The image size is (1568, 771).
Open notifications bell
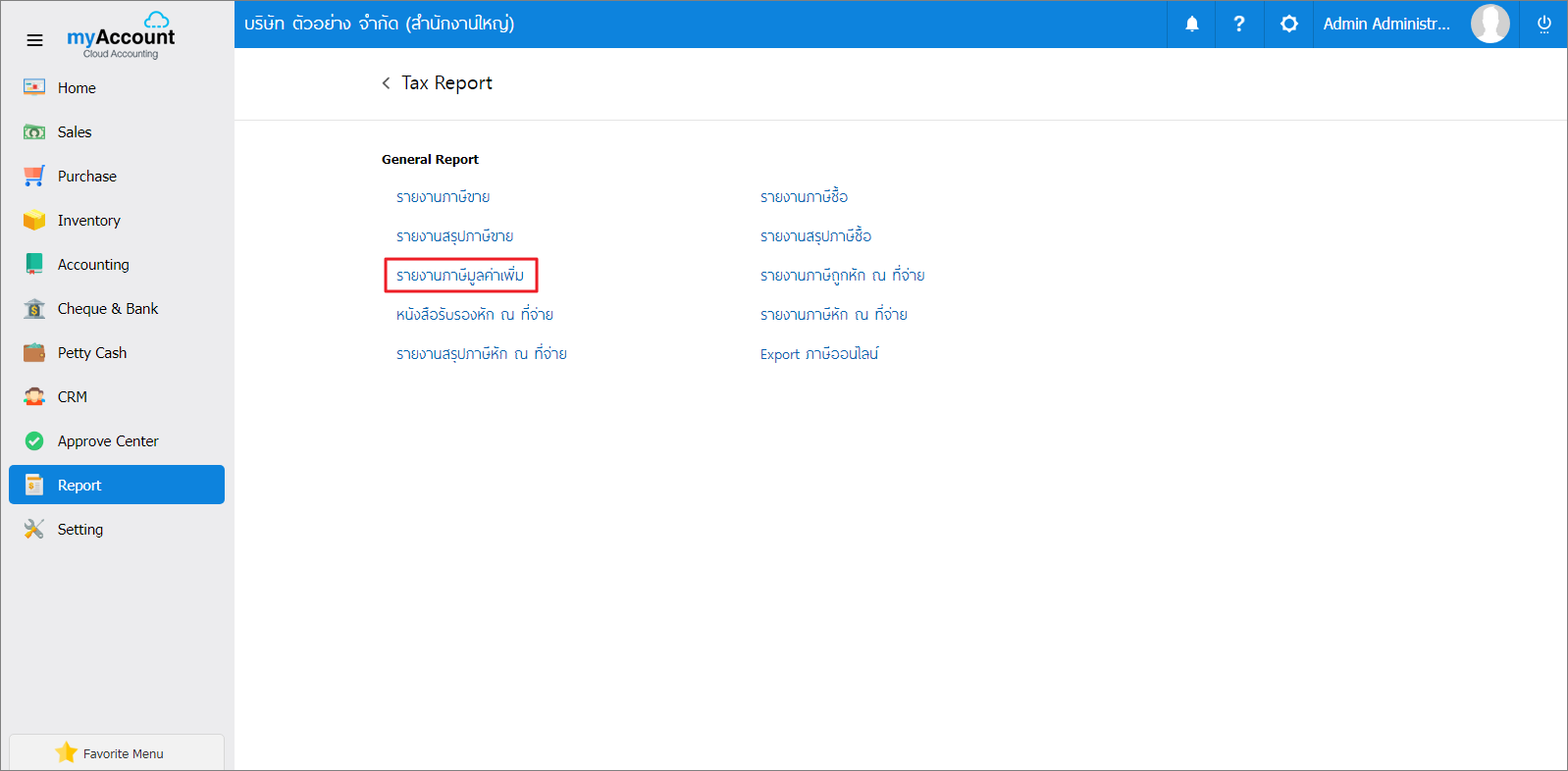1191,24
